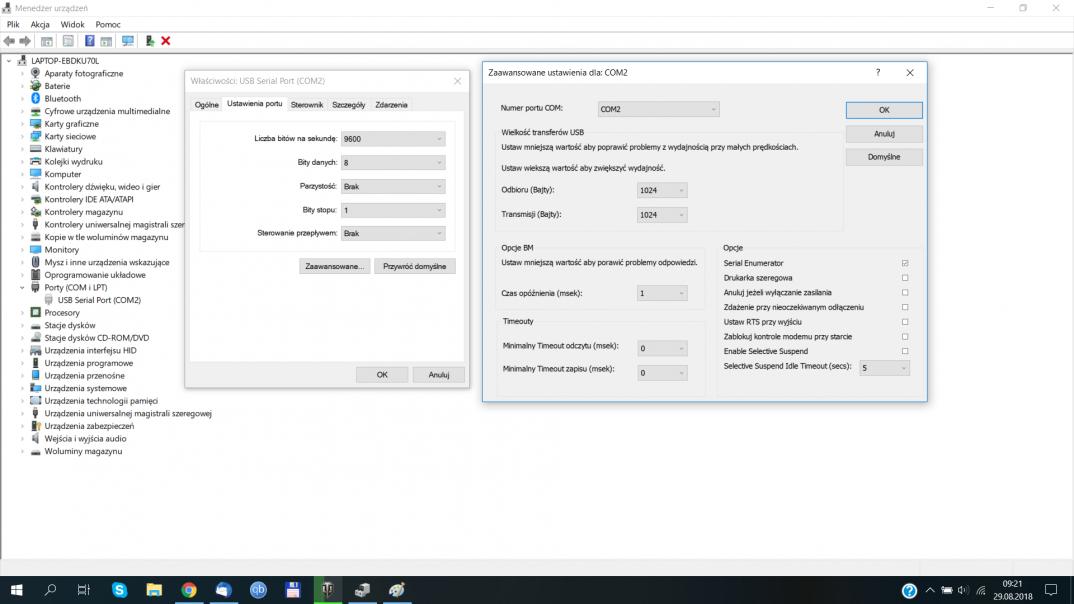Open the Numer portu COM dropdown

(x=658, y=109)
